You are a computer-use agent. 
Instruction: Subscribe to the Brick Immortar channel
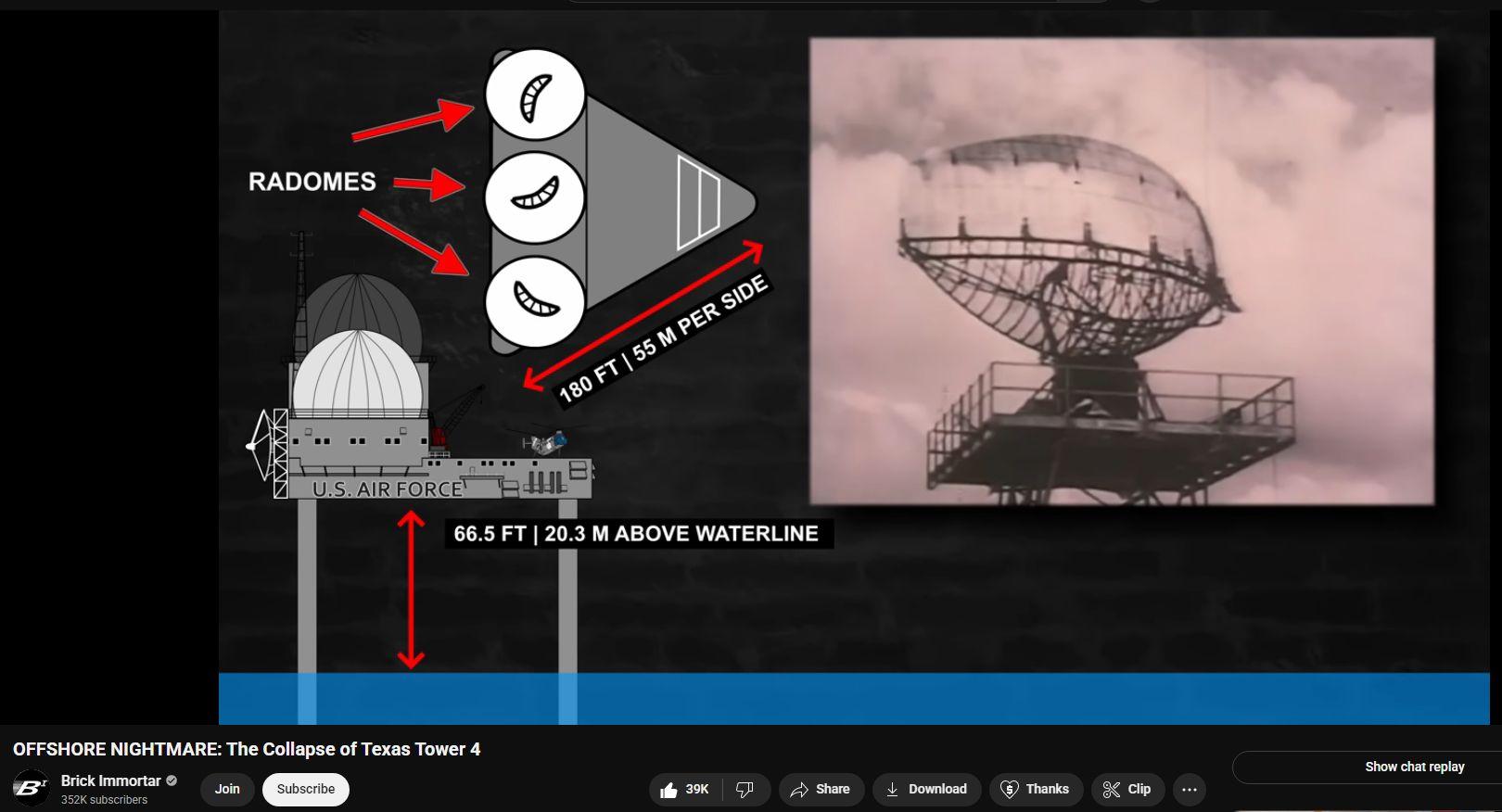tap(305, 790)
